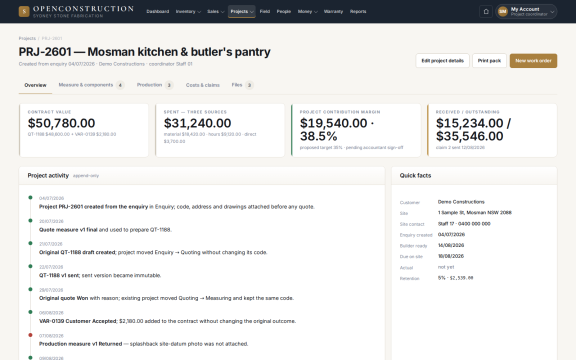The image size is (576, 360).
Task: Switch to the Production tab
Action: [155, 85]
